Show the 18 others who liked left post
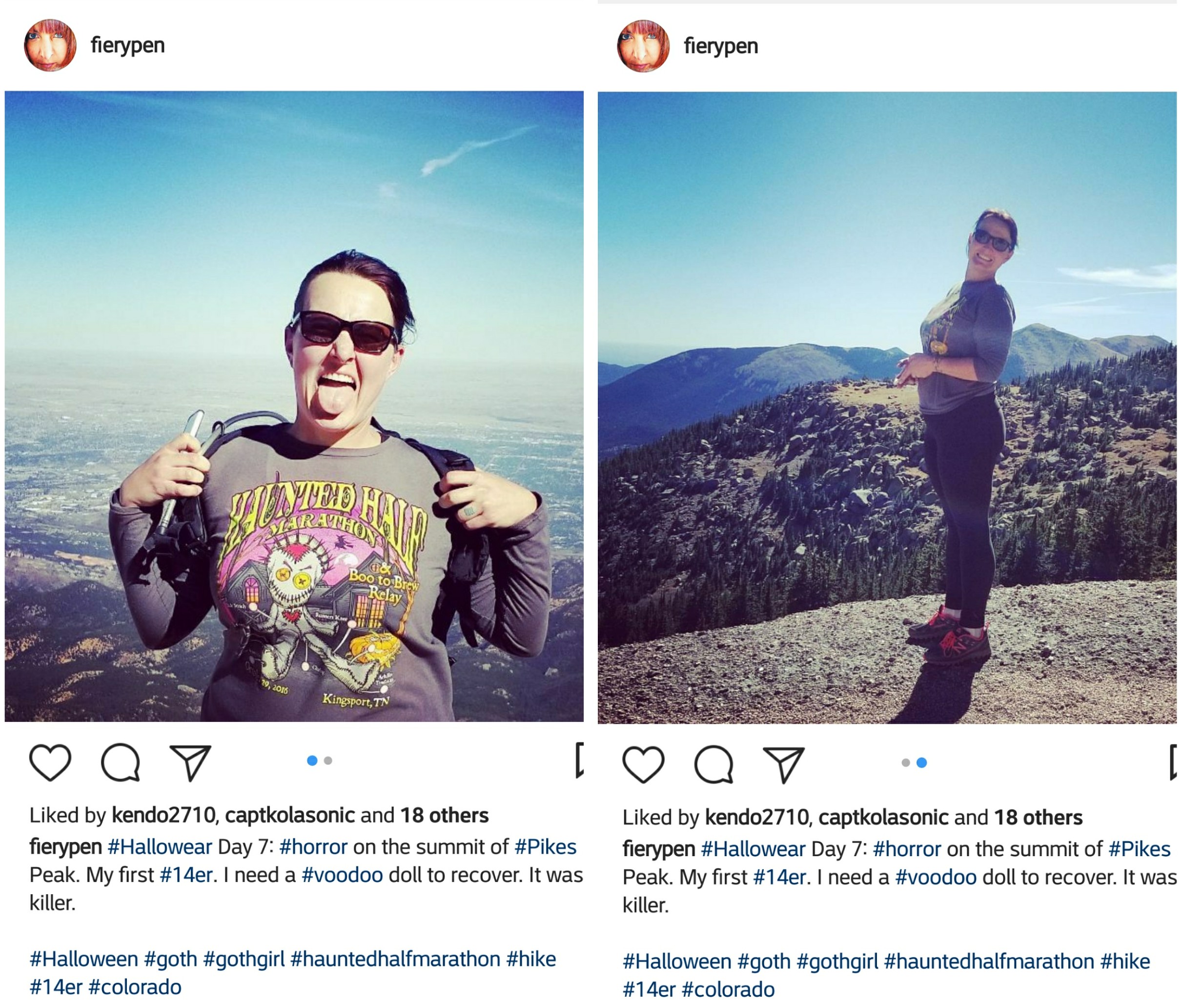1182x1008 pixels. point(444,815)
